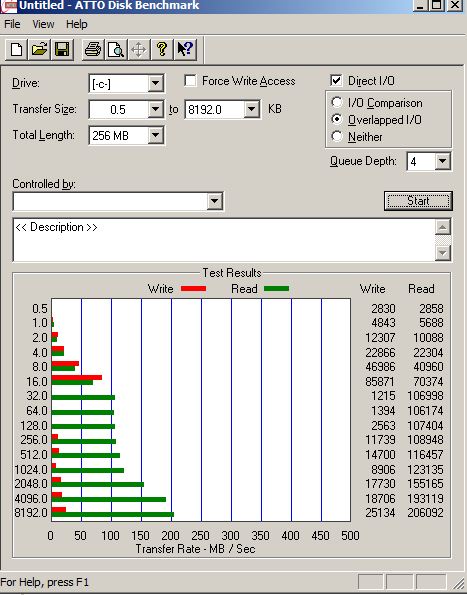Expand the Controlled by dropdown
This screenshot has height=595, width=467.
pos(214,201)
